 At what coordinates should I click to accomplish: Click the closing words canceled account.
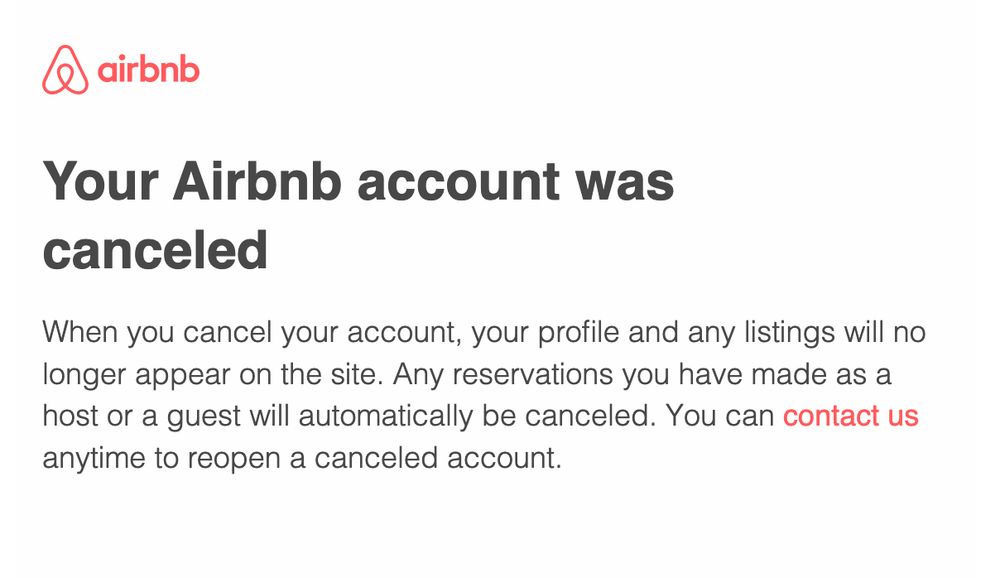point(438,458)
